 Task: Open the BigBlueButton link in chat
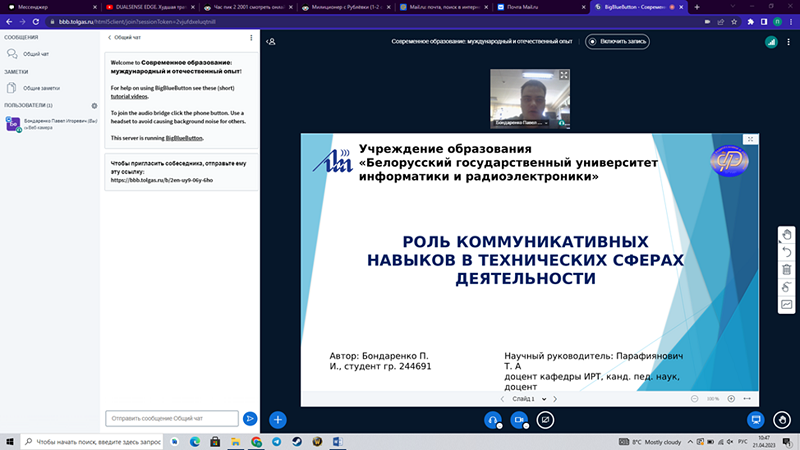pos(184,138)
